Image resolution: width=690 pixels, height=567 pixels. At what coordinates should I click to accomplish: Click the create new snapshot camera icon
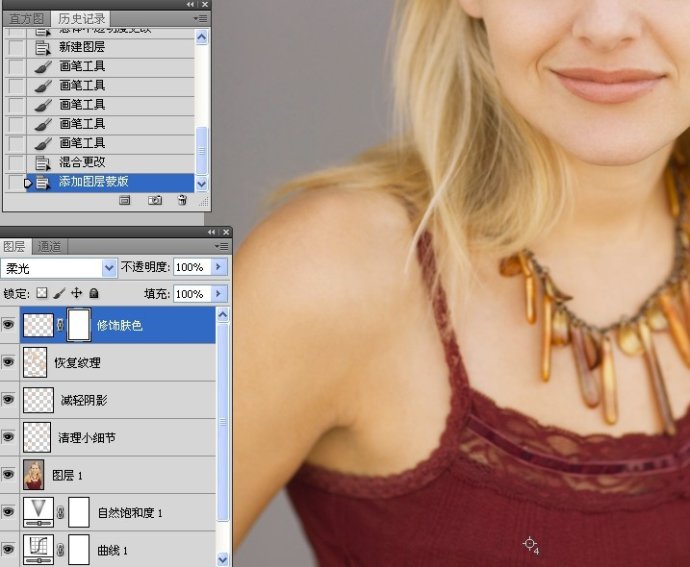[x=154, y=201]
